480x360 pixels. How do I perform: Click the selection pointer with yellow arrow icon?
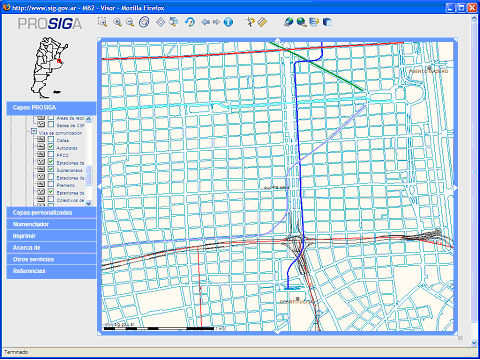click(250, 22)
